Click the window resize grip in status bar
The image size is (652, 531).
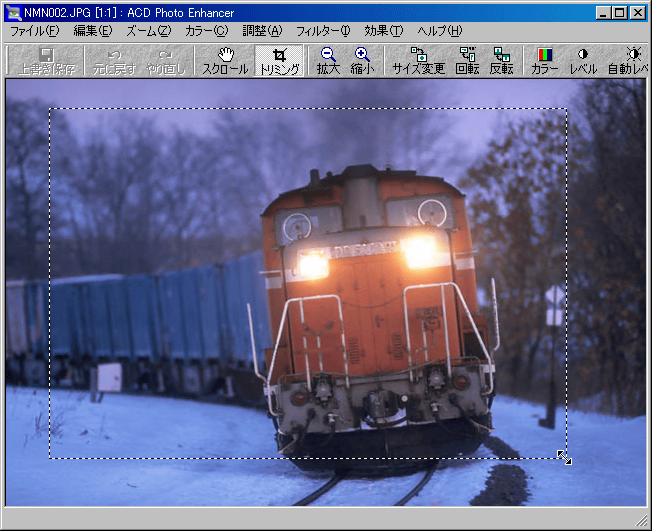pos(642,520)
